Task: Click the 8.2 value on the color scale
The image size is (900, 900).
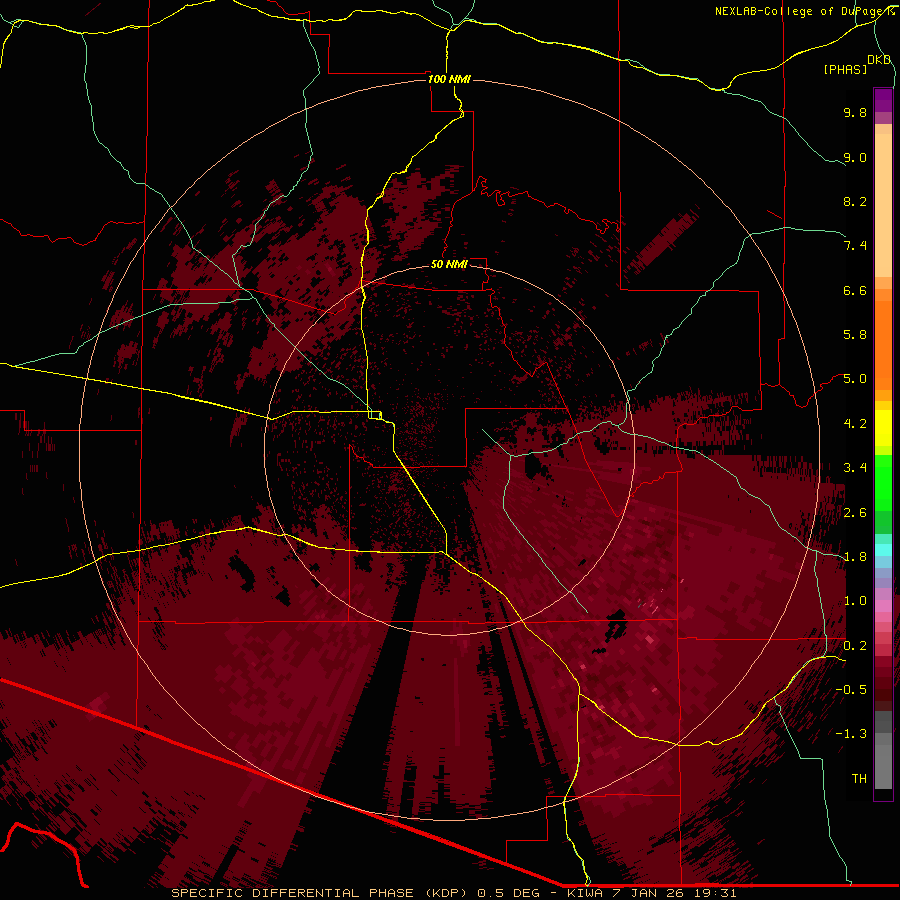Action: pyautogui.click(x=855, y=201)
